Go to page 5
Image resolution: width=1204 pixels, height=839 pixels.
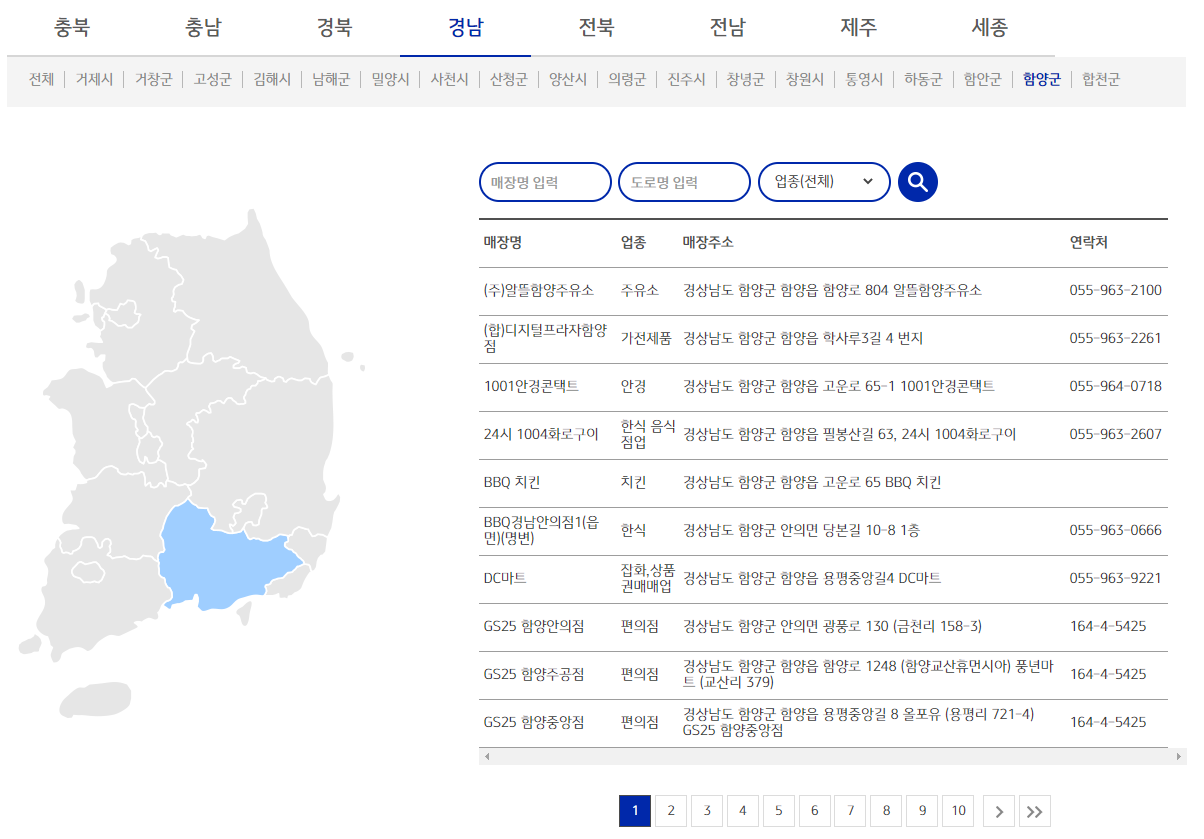(778, 811)
